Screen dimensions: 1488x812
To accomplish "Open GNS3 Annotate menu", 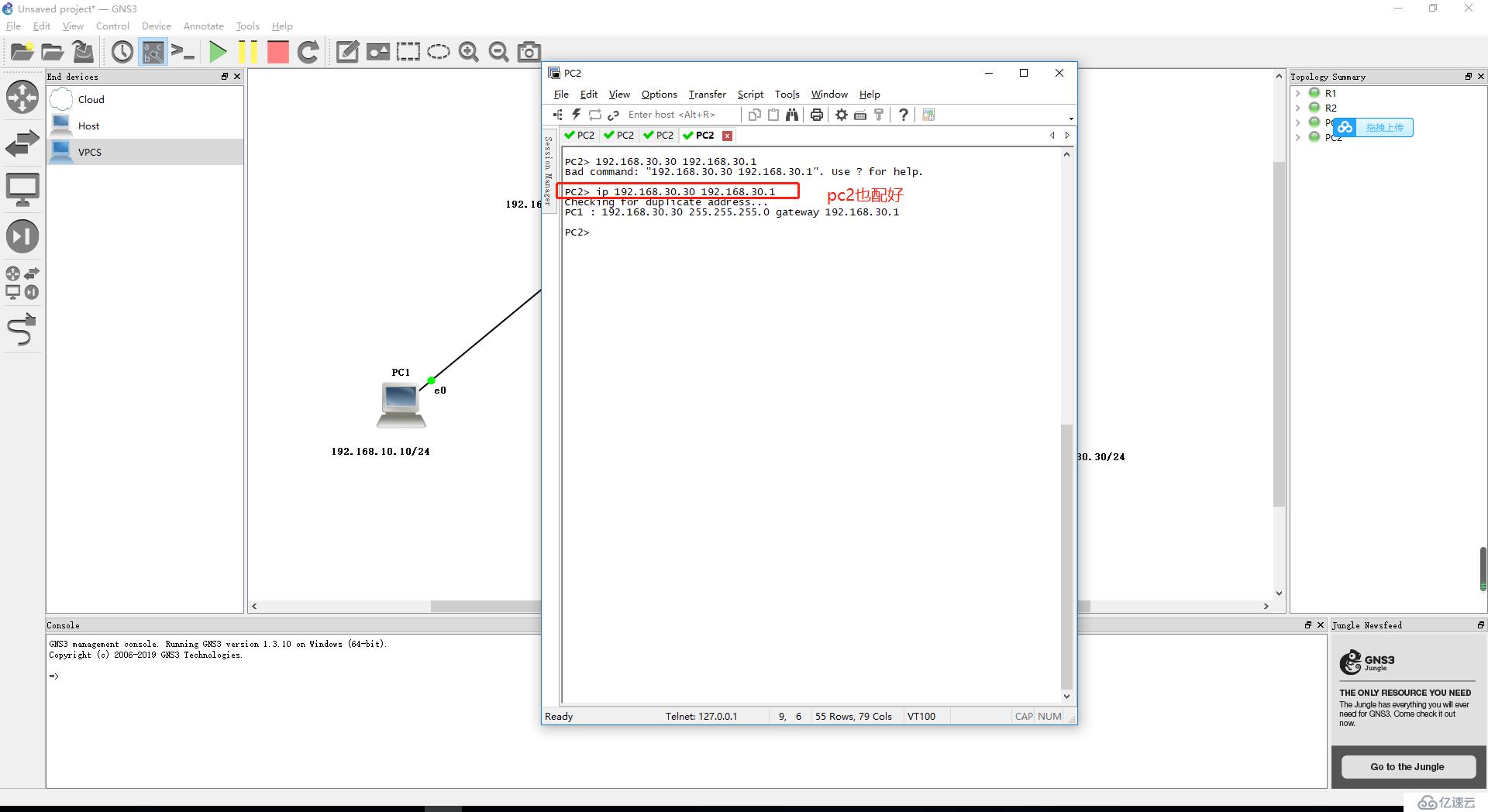I will point(203,26).
